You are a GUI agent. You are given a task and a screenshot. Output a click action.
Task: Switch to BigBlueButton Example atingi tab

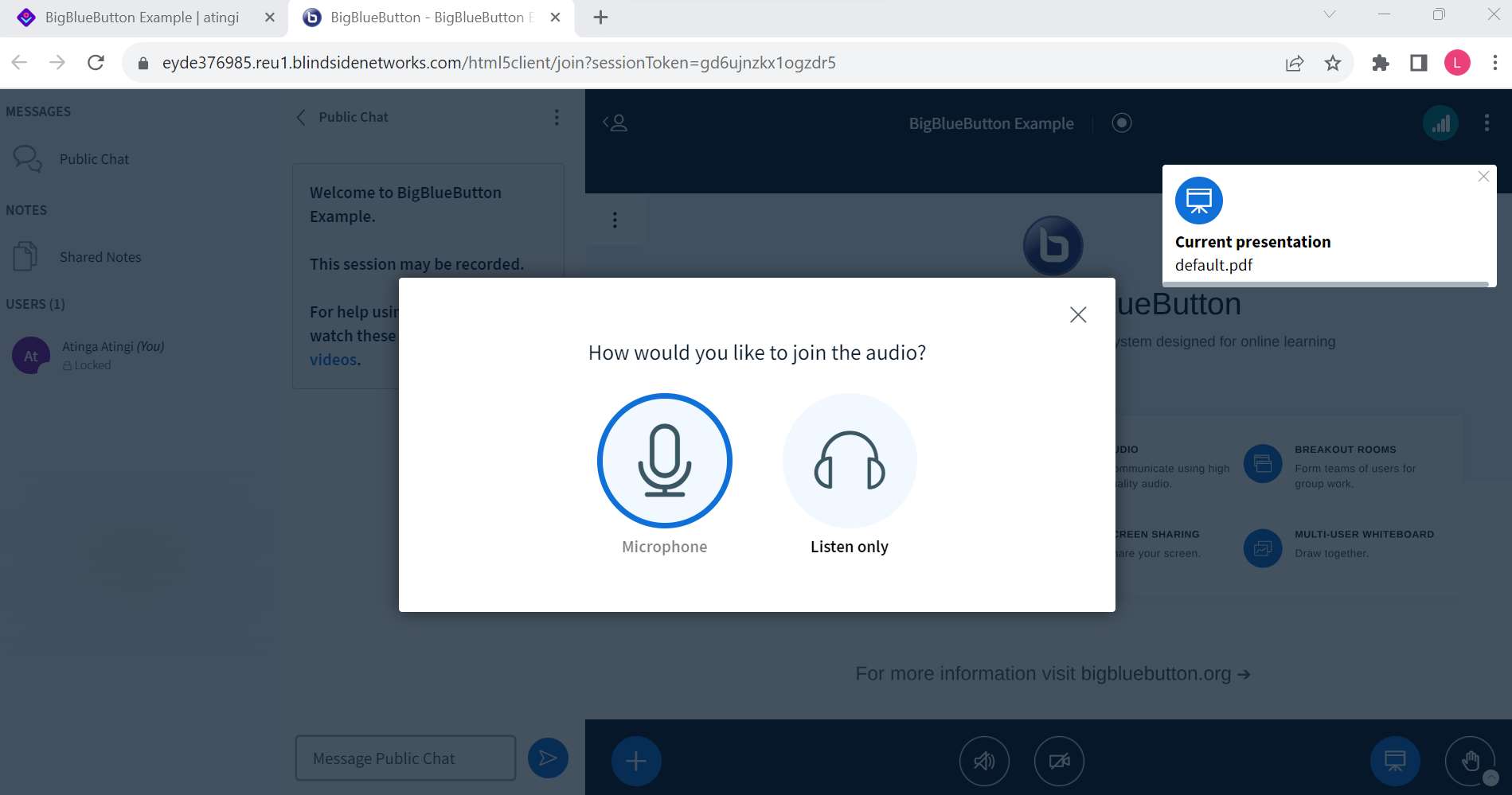pos(142,18)
